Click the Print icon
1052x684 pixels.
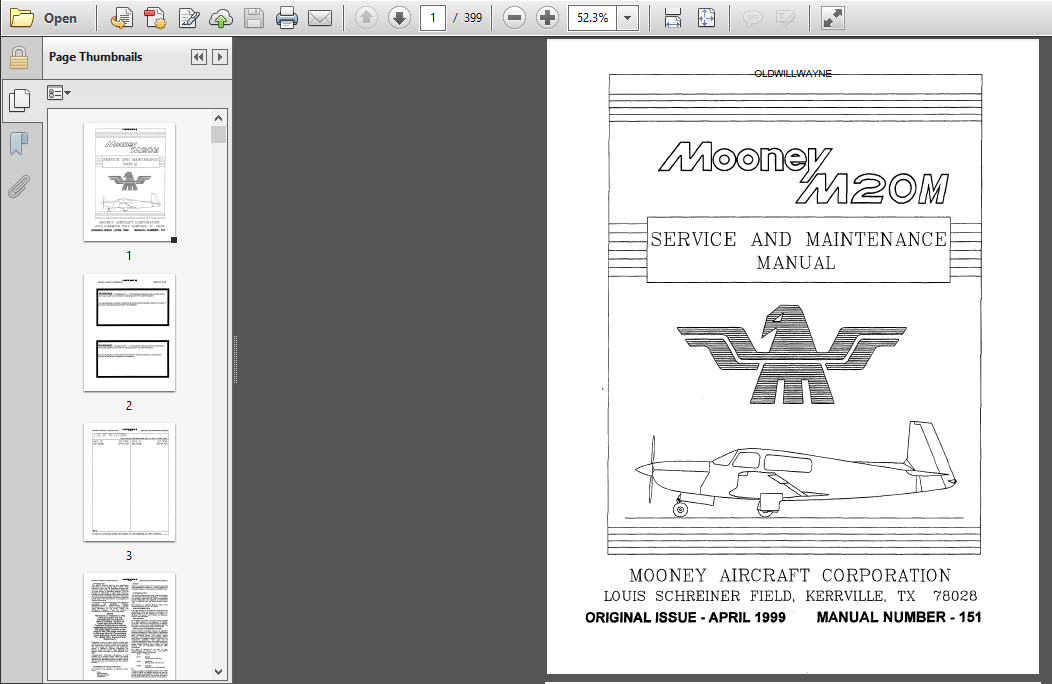(x=286, y=18)
